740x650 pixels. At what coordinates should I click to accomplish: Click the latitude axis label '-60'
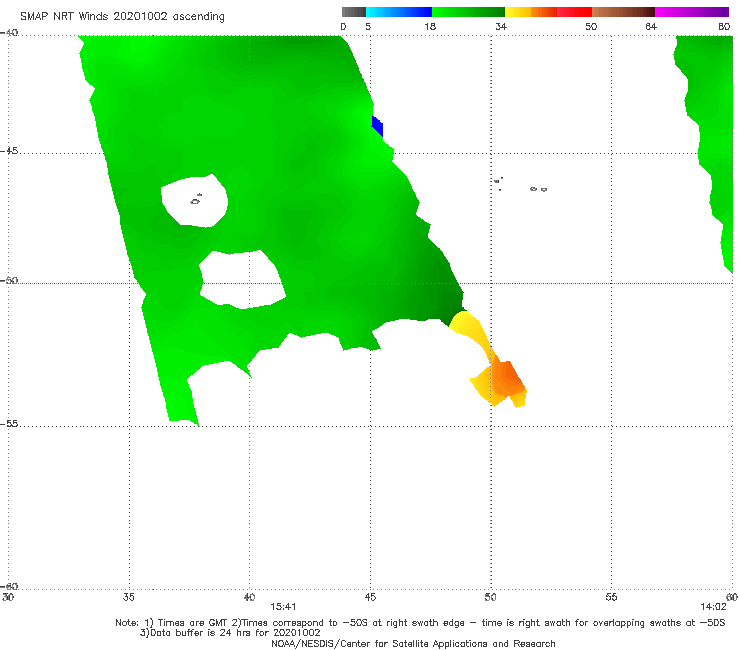click(9, 586)
